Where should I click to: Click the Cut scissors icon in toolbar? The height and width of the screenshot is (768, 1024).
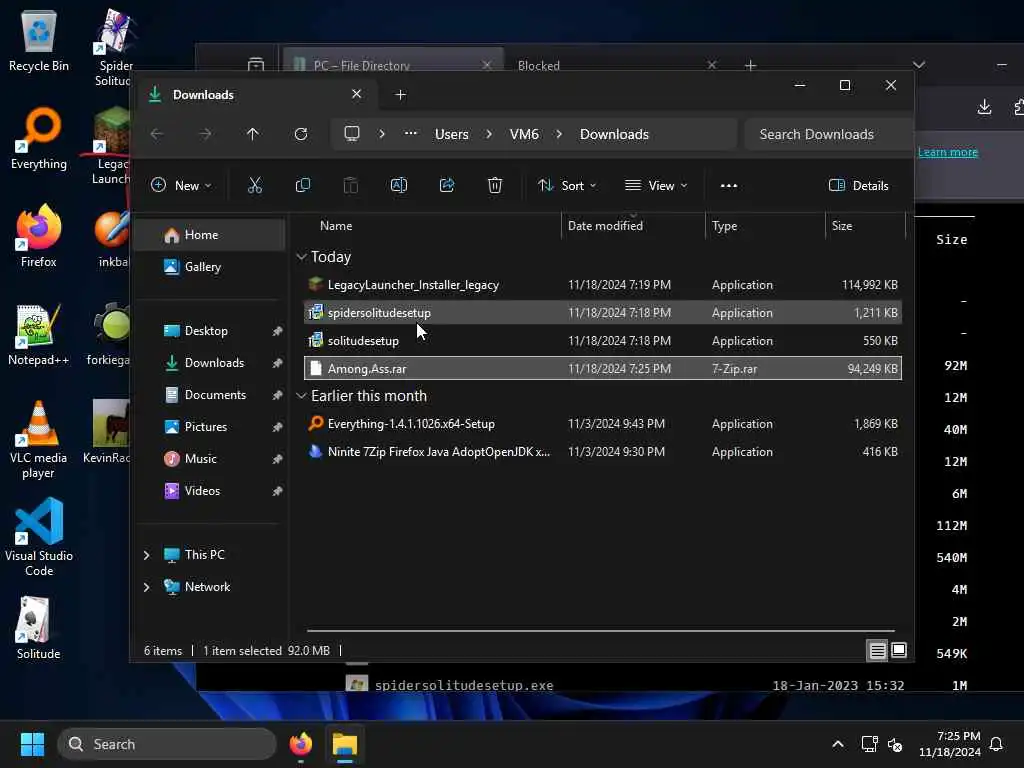255,185
